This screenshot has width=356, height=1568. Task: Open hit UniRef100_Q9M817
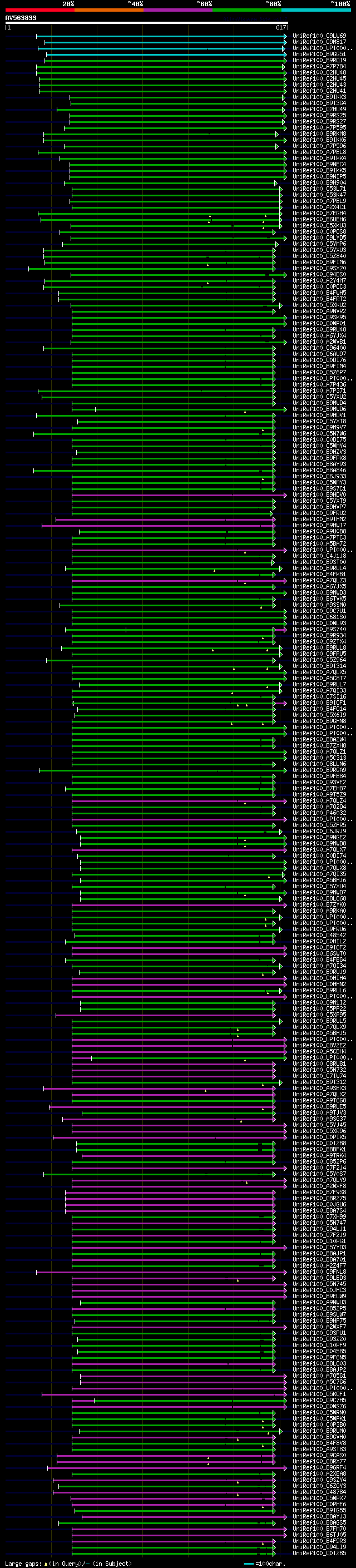[x=319, y=42]
